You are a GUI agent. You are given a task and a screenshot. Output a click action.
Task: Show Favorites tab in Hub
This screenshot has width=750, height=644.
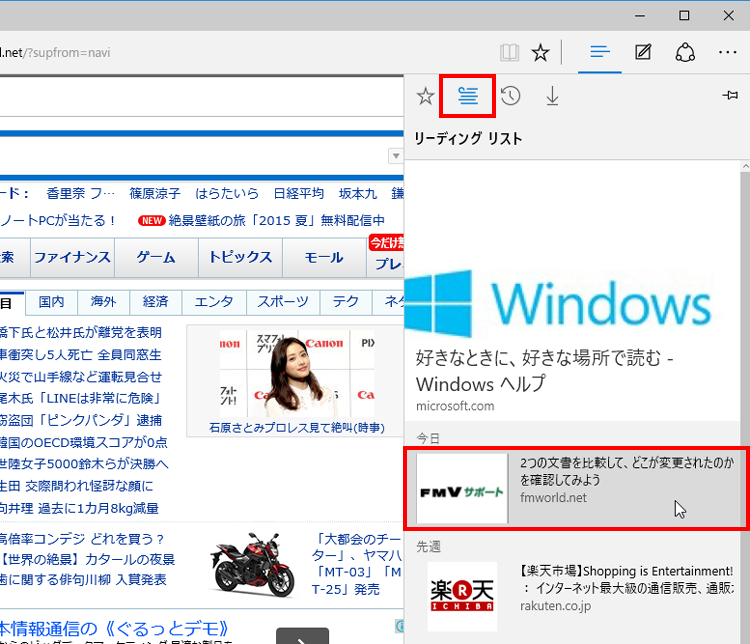coord(425,96)
